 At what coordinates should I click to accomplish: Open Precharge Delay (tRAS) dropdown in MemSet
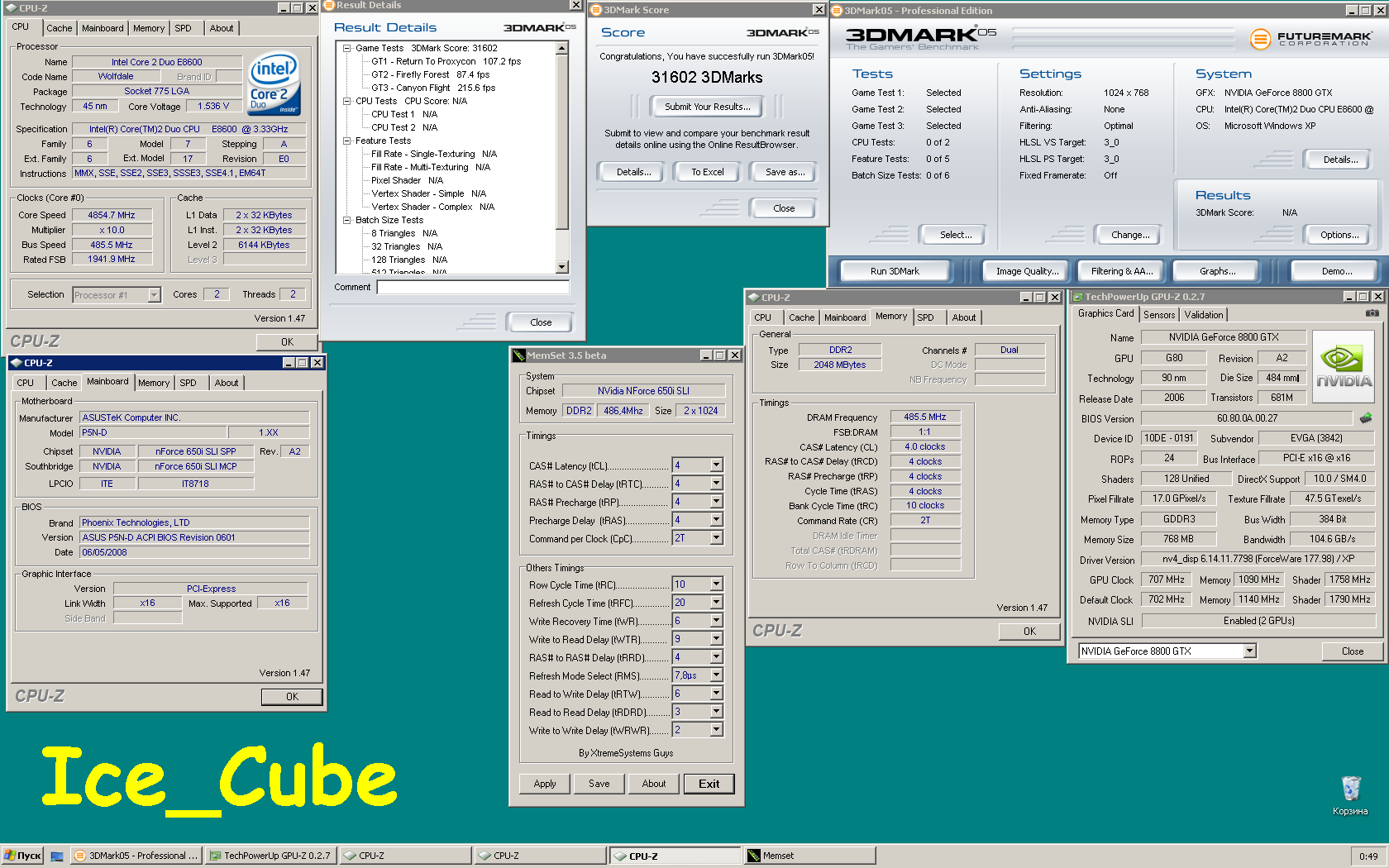click(x=716, y=520)
